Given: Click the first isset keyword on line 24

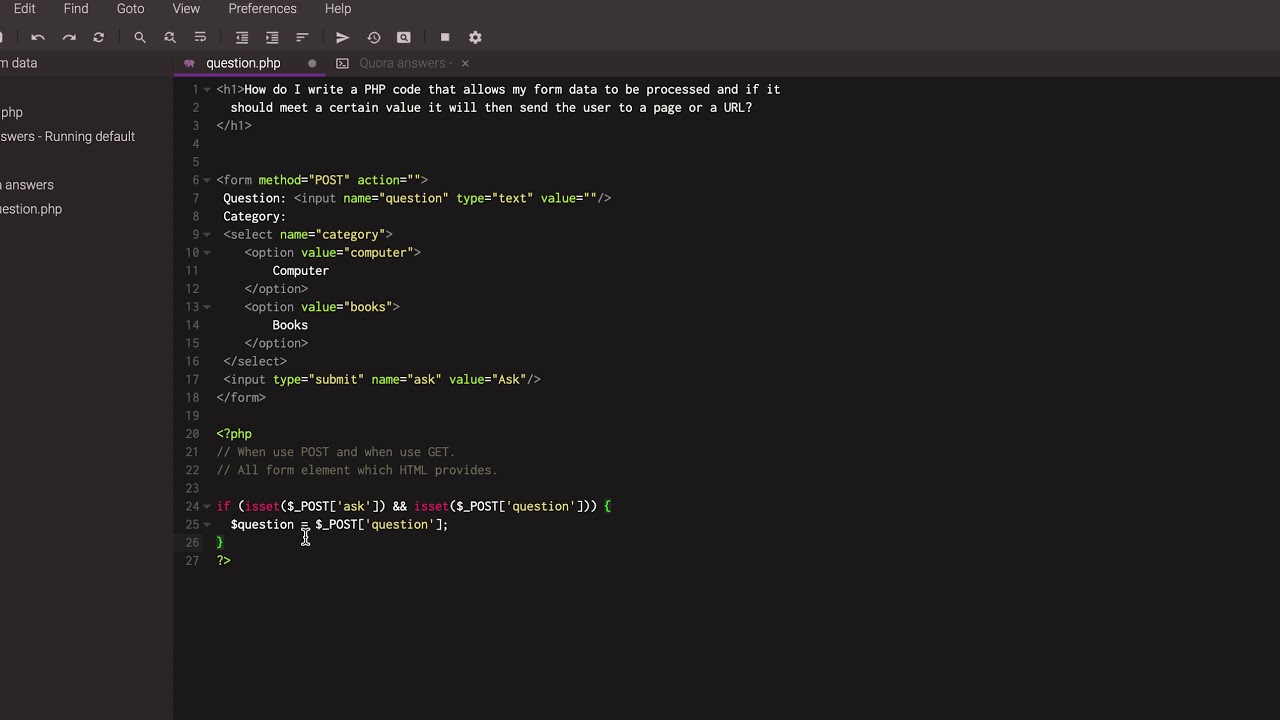Looking at the screenshot, I should [262, 507].
